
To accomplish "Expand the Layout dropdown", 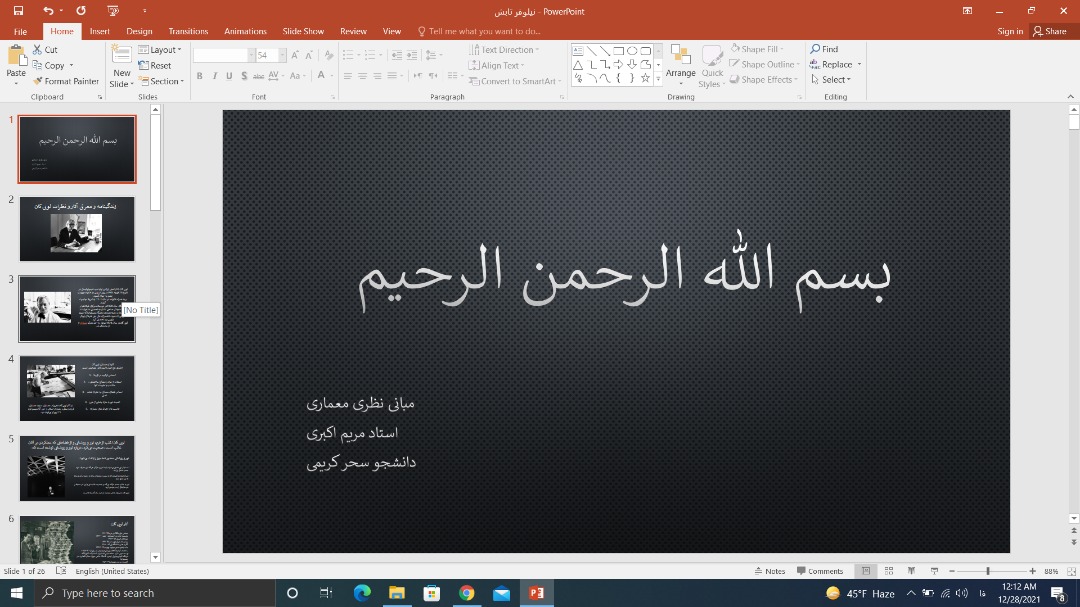I will tap(160, 50).
